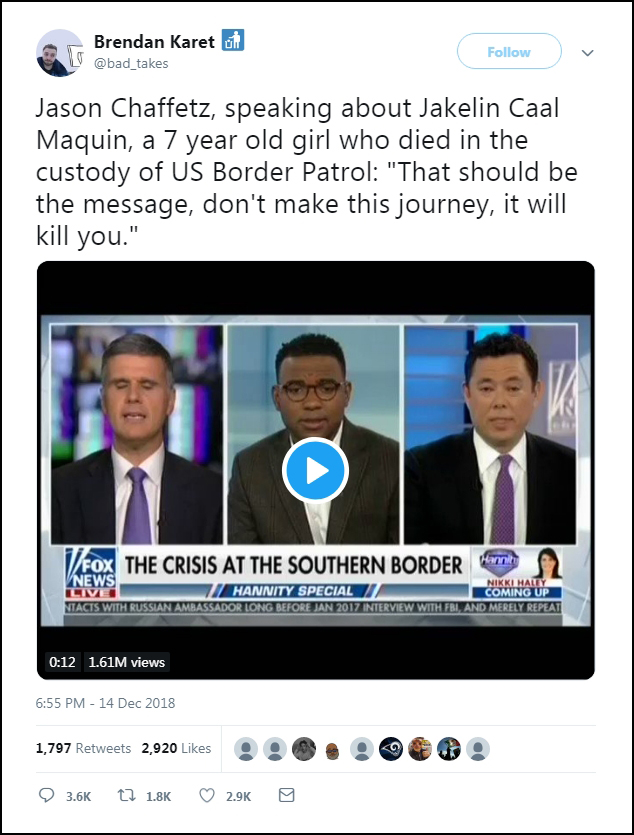
Task: Retweet this tweet via the retweet icon
Action: [x=128, y=796]
